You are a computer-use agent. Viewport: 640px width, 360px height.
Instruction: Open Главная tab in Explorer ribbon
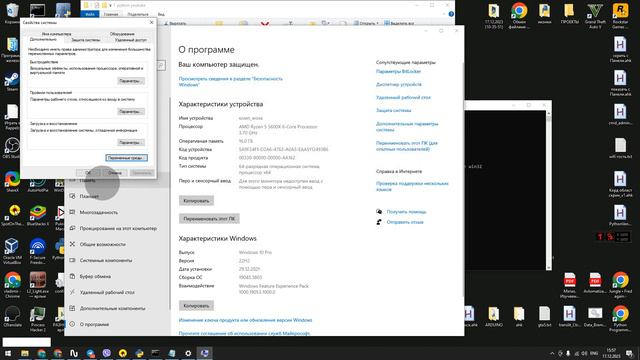111,14
